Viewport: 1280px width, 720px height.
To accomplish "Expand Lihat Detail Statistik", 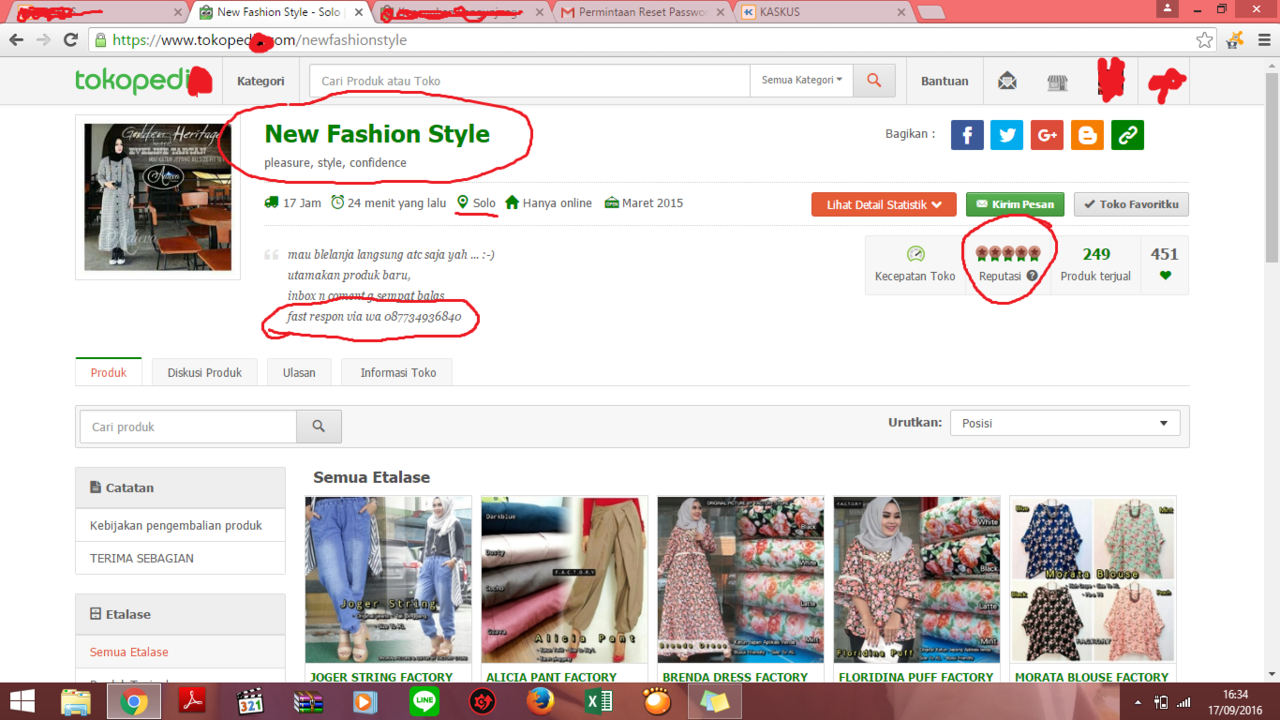I will [x=884, y=205].
